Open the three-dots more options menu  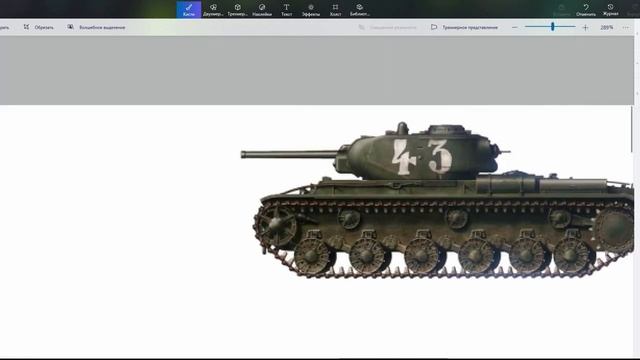click(626, 27)
